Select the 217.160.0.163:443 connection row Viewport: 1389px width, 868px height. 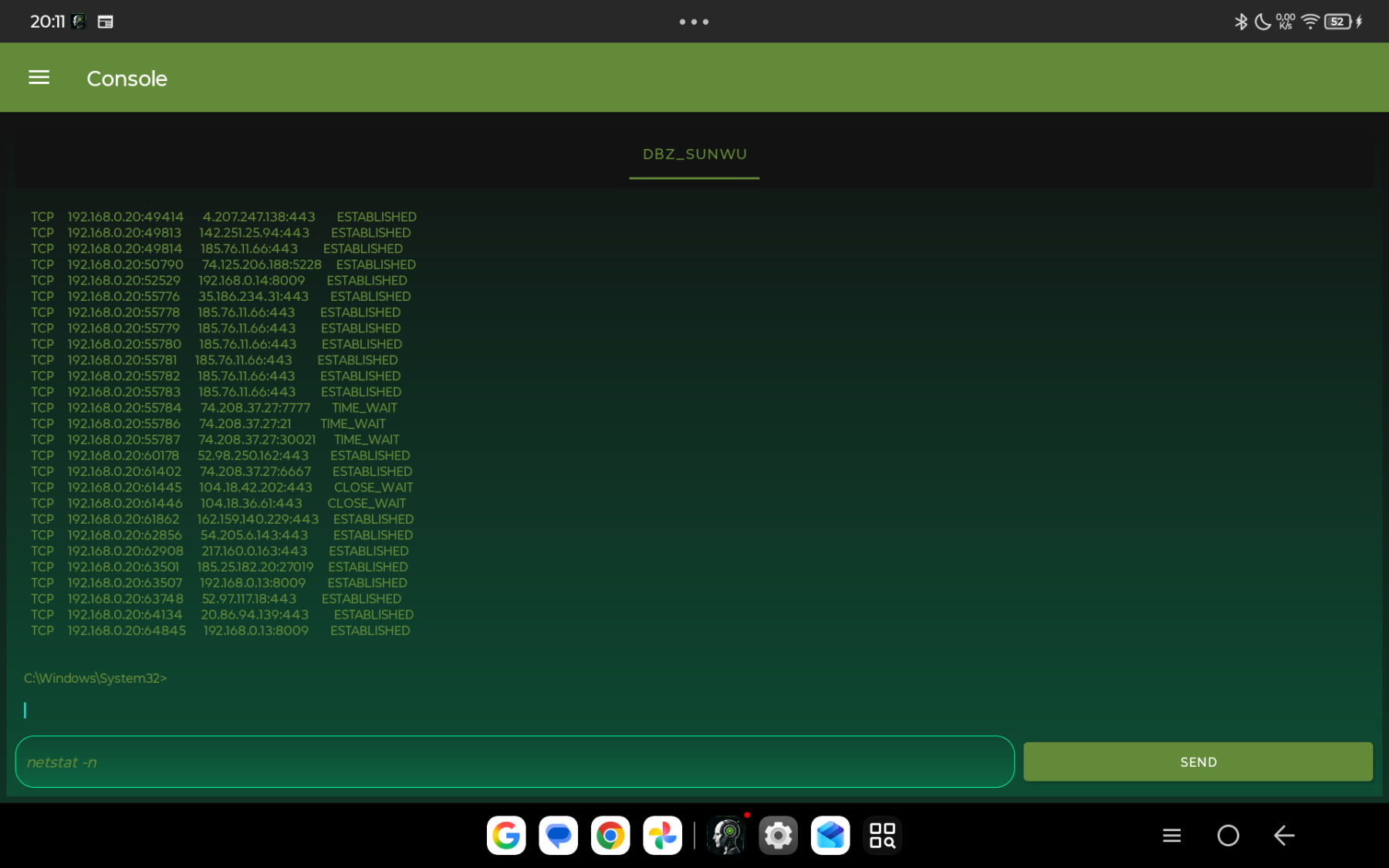coord(220,551)
